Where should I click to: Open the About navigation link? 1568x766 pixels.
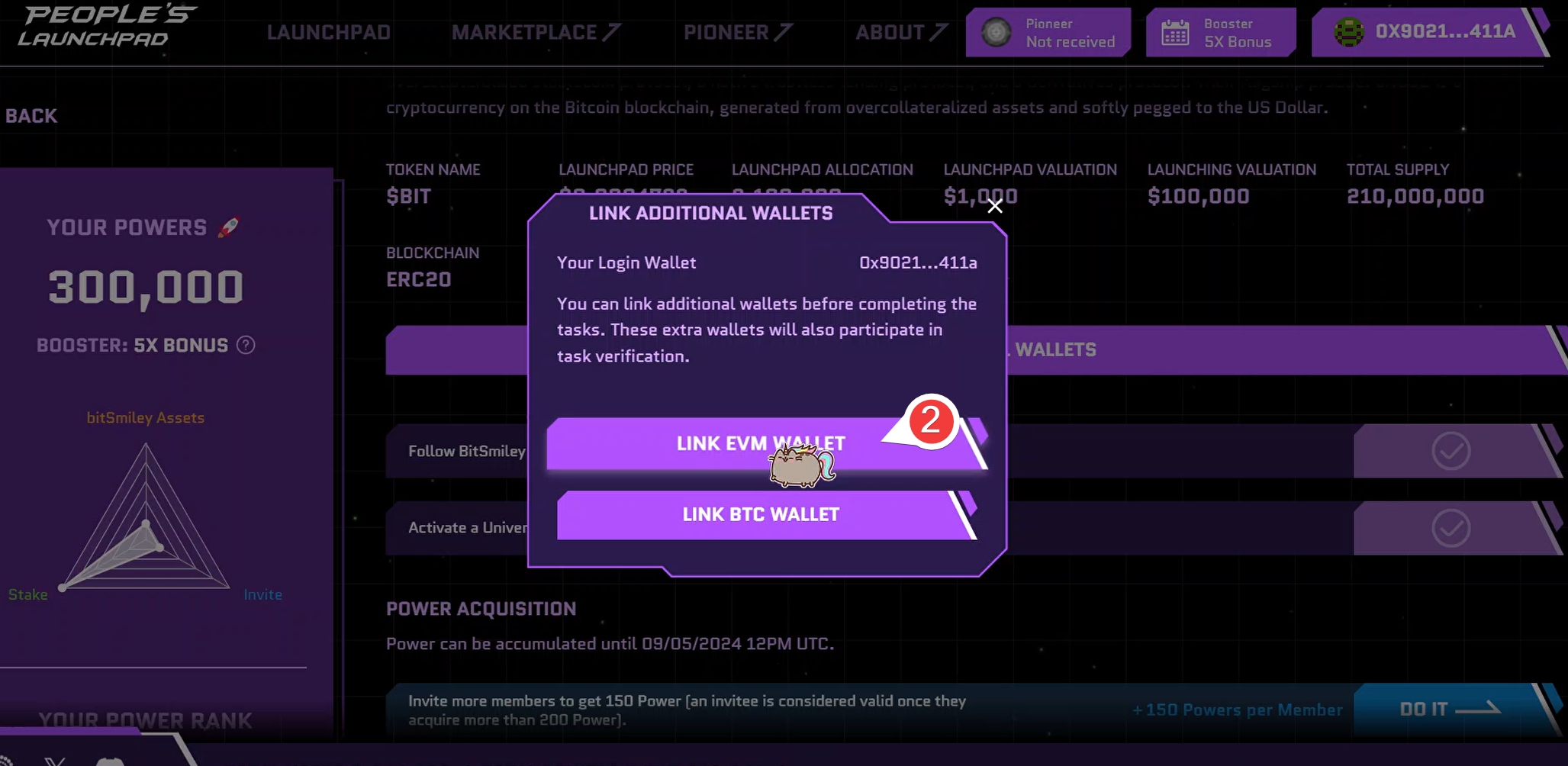click(900, 32)
